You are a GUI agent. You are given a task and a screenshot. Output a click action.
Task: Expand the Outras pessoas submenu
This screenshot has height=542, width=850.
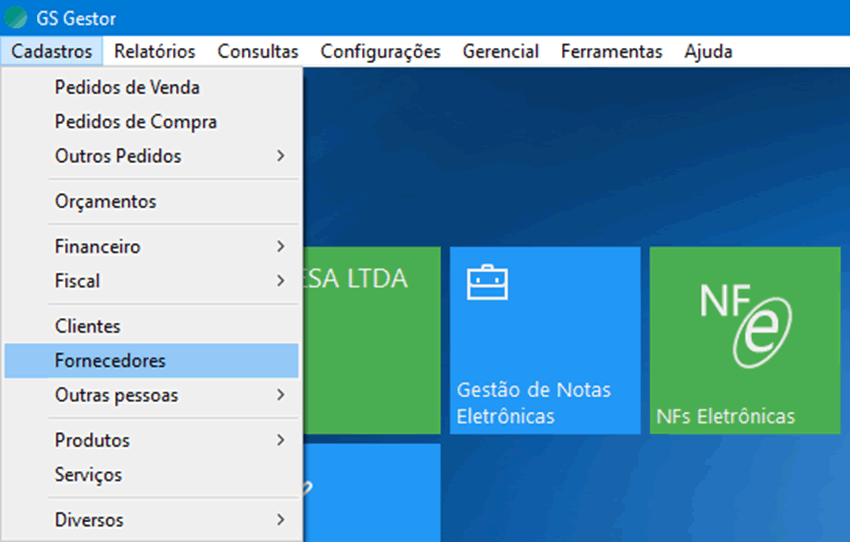coord(150,395)
